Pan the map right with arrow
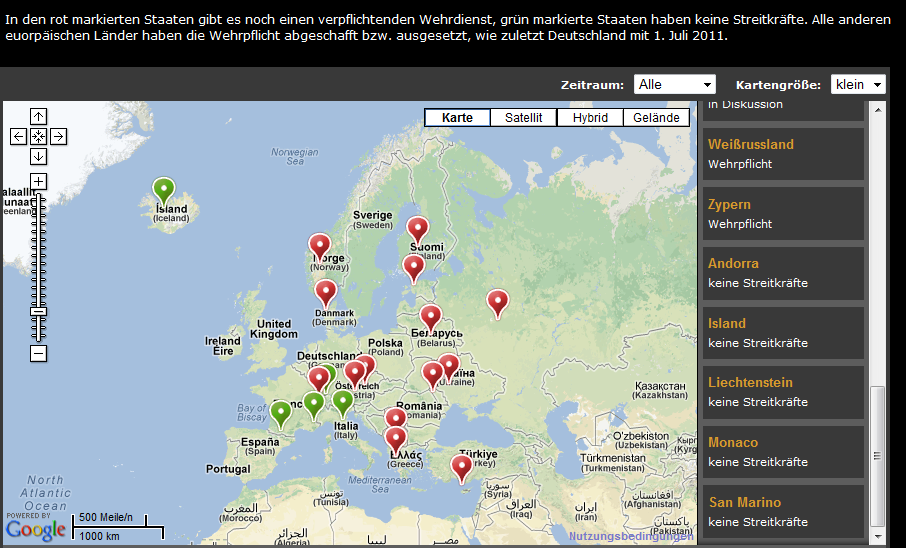The height and width of the screenshot is (548, 906). pyautogui.click(x=58, y=136)
